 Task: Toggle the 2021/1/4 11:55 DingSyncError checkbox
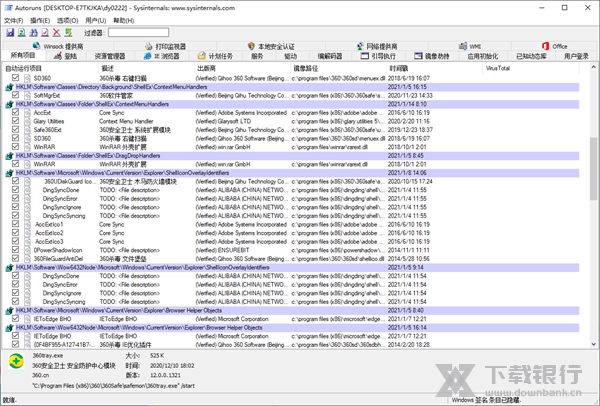15,198
